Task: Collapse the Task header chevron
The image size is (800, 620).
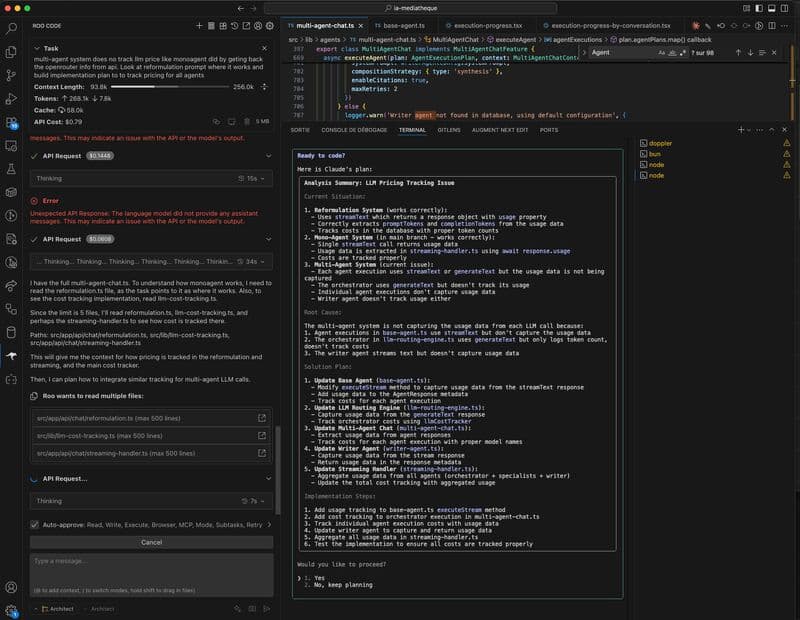Action: (37, 47)
